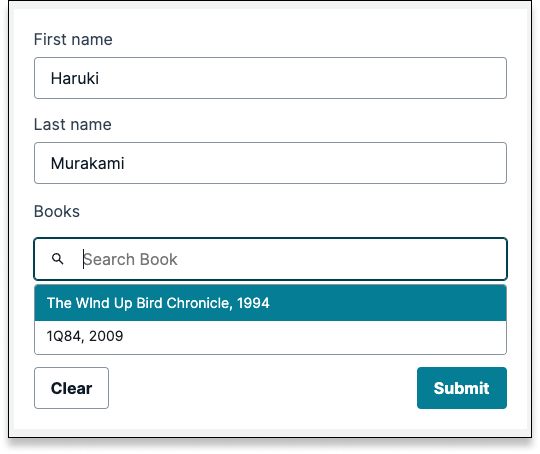Screen dimensions: 540x454
Task: Click into the Search Book field
Action: tap(270, 259)
